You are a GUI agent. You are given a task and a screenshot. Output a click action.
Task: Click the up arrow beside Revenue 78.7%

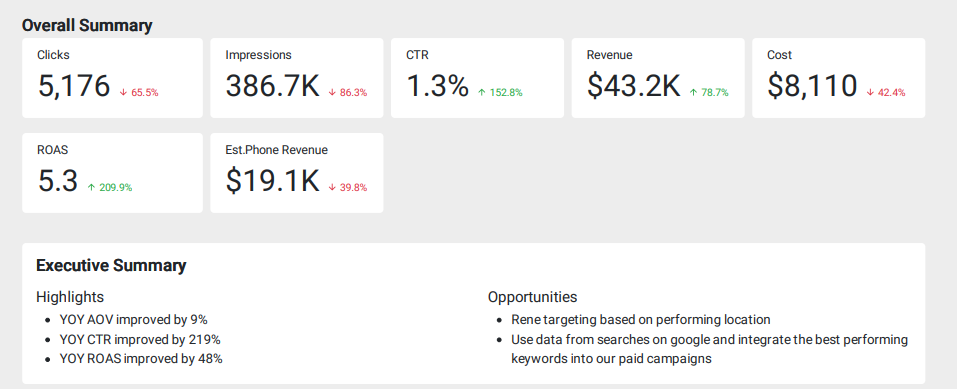pos(693,93)
